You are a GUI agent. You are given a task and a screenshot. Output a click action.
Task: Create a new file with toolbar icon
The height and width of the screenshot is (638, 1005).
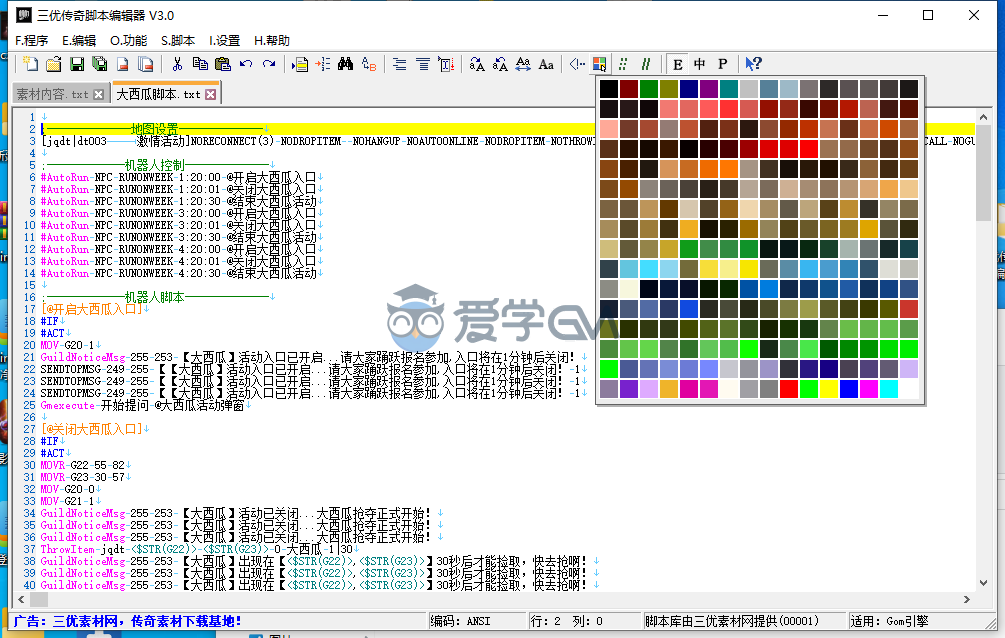click(x=31, y=64)
